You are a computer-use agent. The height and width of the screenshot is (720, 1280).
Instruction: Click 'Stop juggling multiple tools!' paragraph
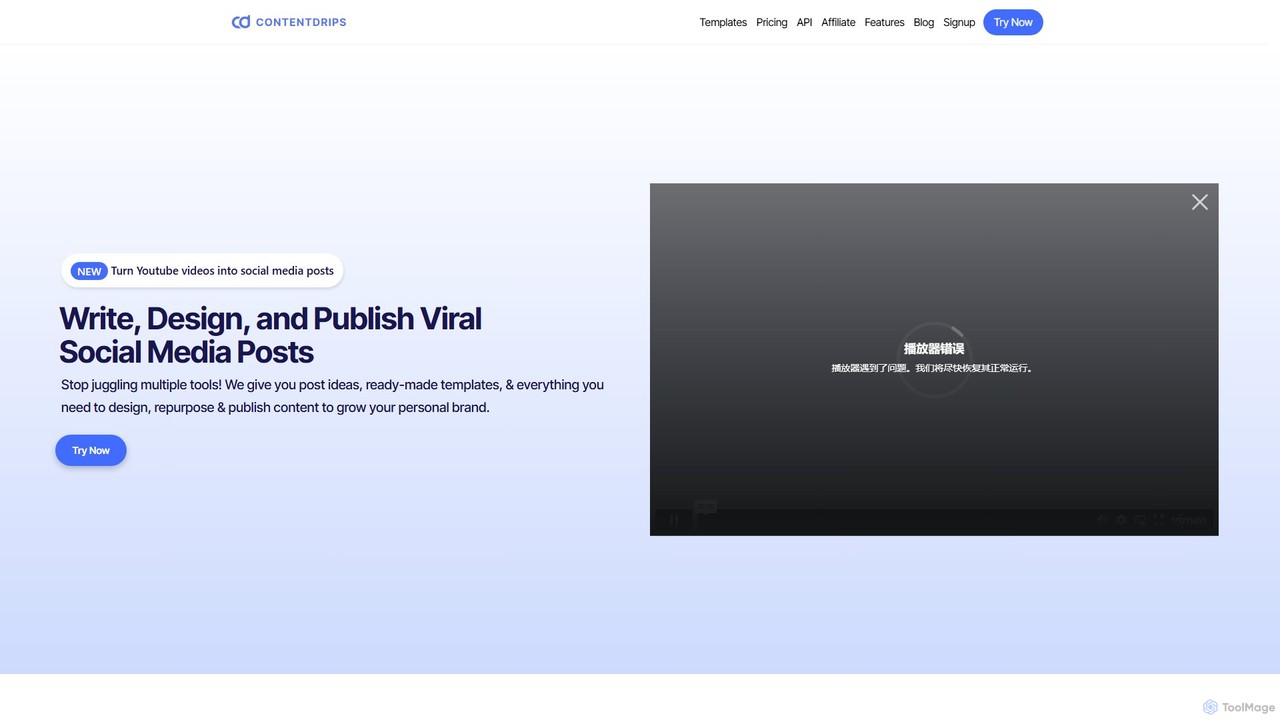tap(332, 396)
